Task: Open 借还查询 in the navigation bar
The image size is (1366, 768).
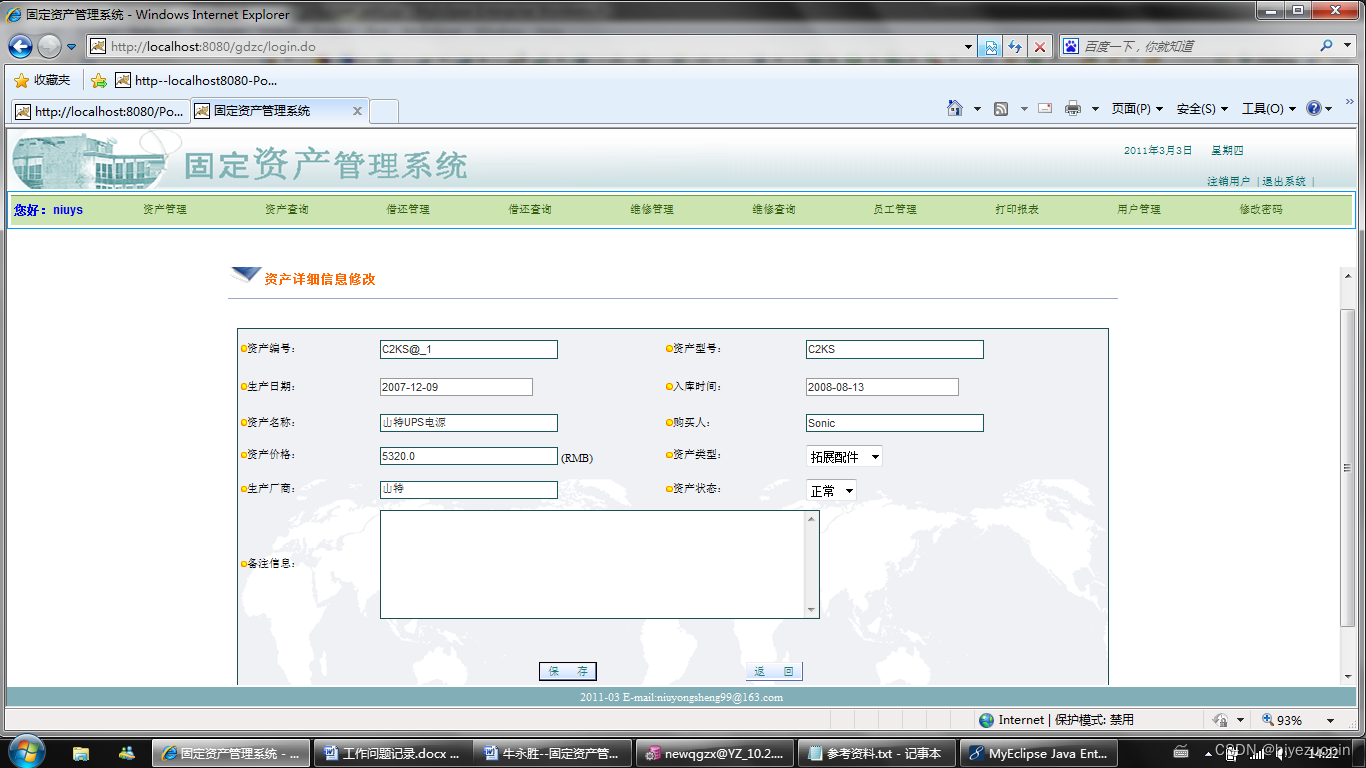Action: pos(530,210)
